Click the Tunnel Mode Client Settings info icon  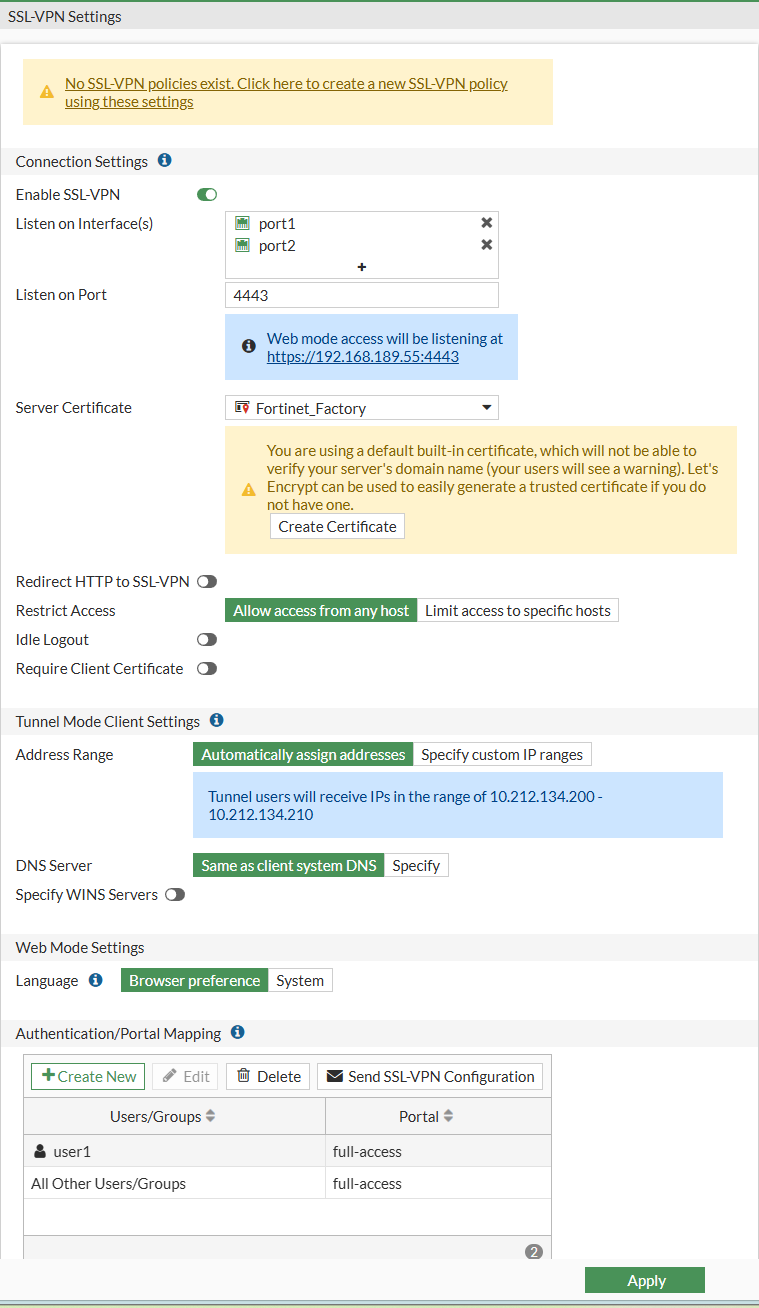pyautogui.click(x=217, y=720)
